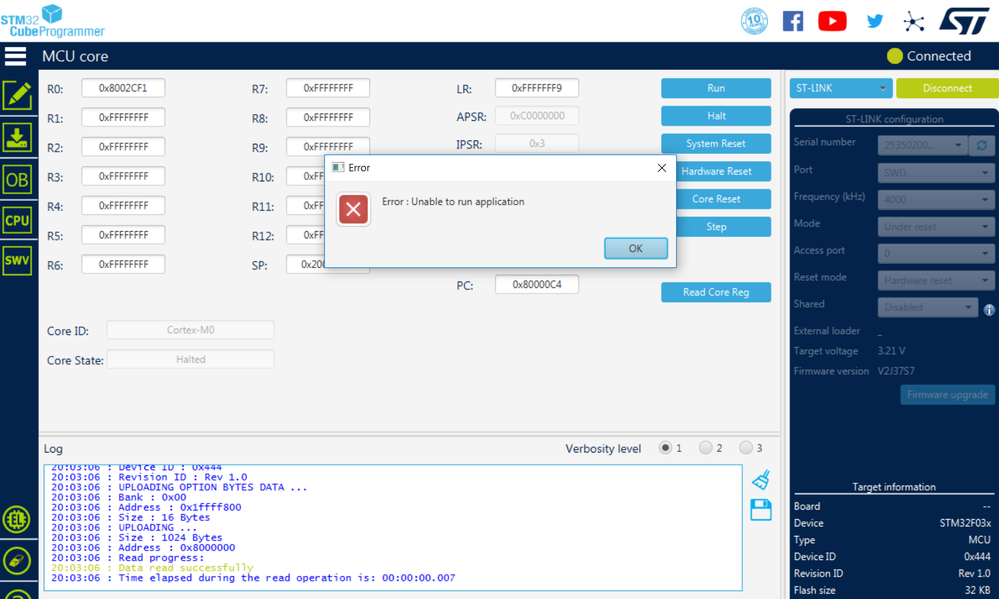999x599 pixels.
Task: Select verbosity level 3
Action: click(x=745, y=448)
